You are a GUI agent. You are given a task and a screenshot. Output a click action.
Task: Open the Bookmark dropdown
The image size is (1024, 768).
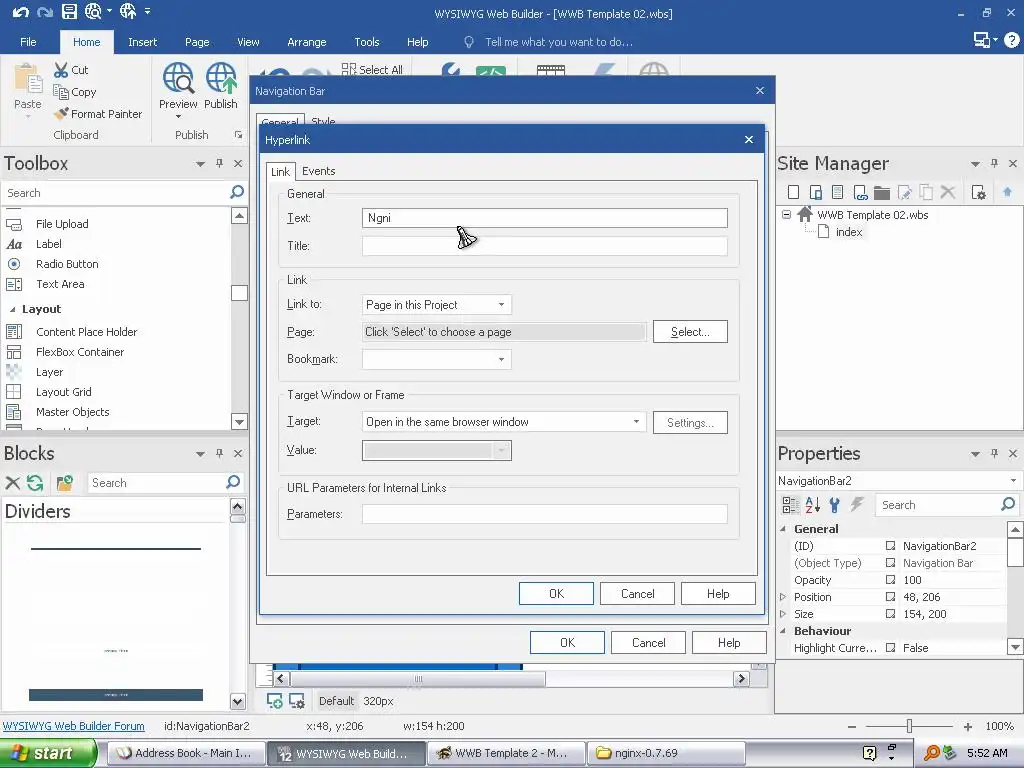(501, 359)
